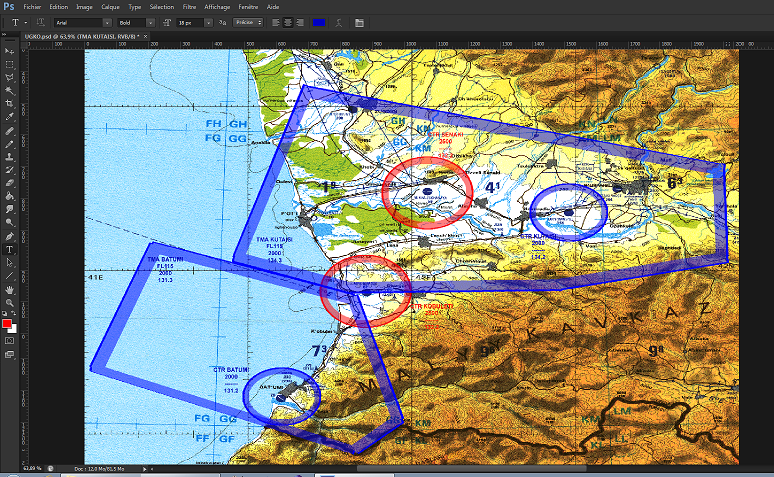Open the Aide menu
The width and height of the screenshot is (774, 477).
pos(273,7)
